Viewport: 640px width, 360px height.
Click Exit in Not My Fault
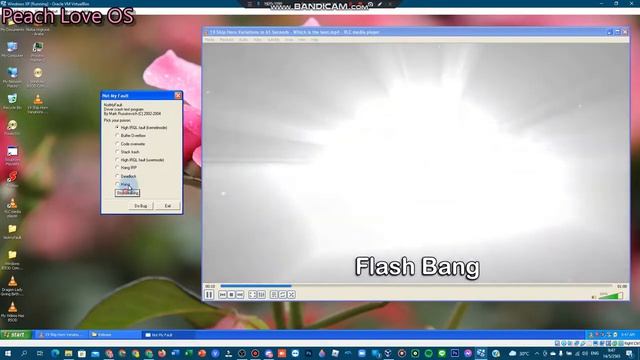tap(168, 206)
